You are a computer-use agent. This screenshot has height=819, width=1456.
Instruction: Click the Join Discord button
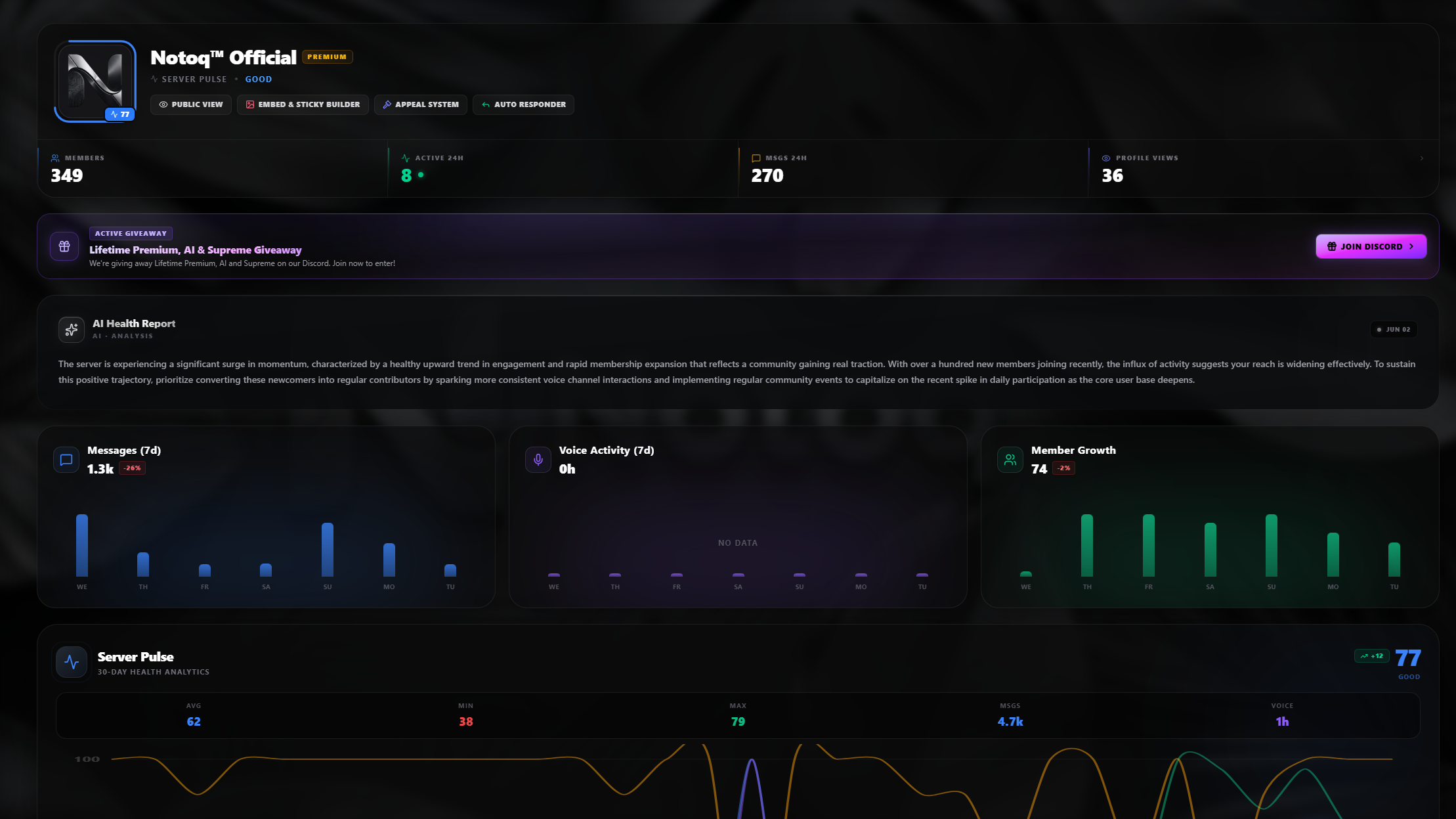[1371, 246]
